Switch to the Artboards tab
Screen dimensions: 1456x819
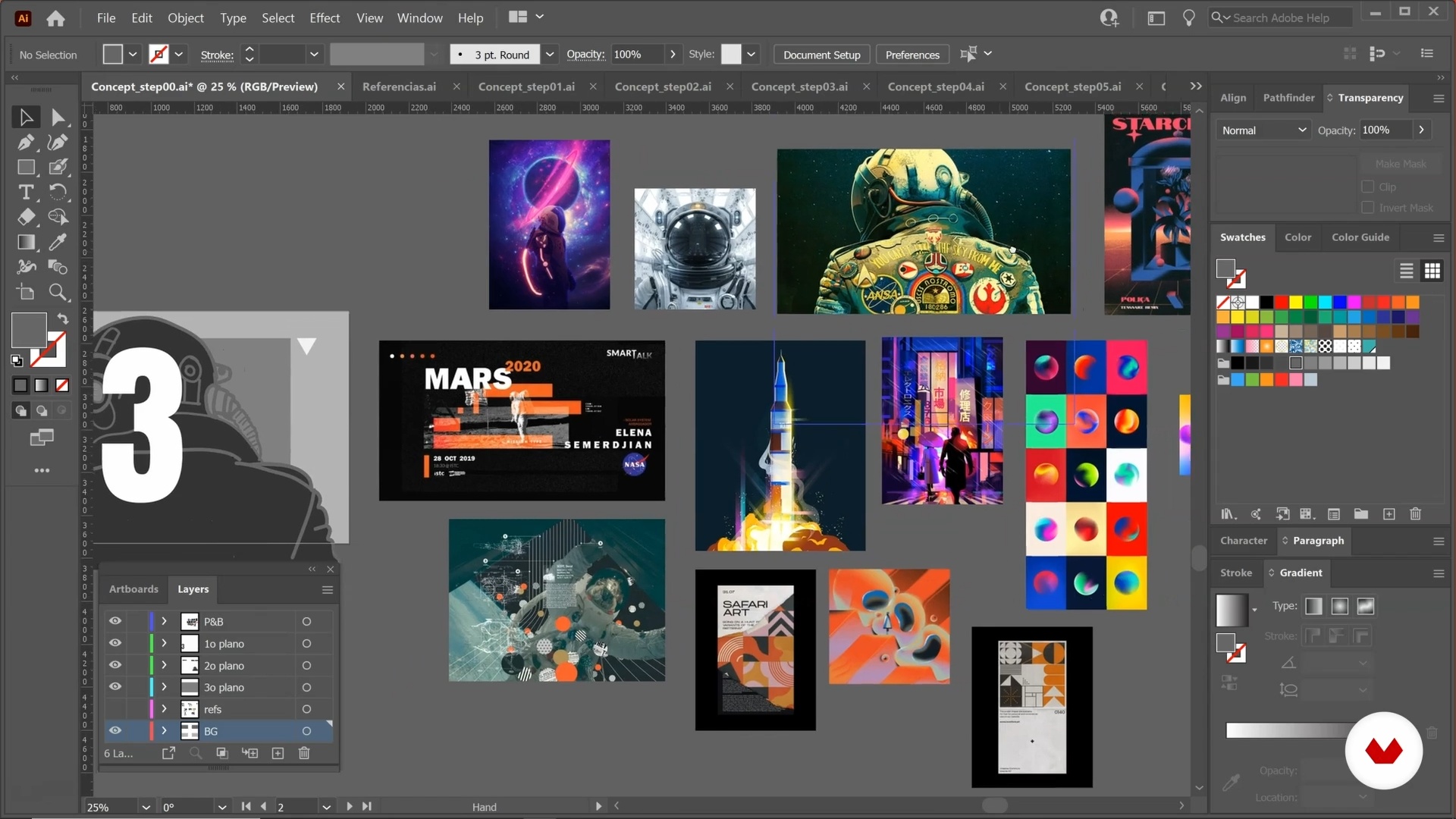click(133, 589)
